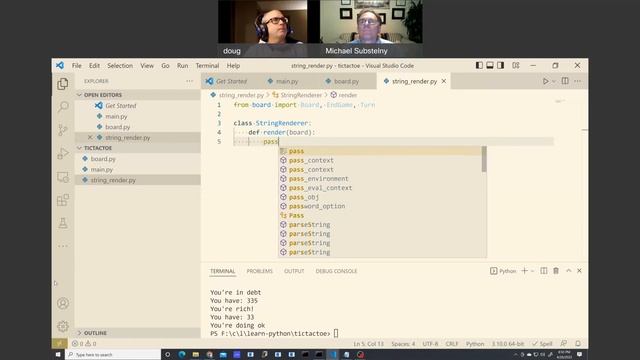
Task: Toggle the secondary side bar layout icon
Action: coord(500,65)
